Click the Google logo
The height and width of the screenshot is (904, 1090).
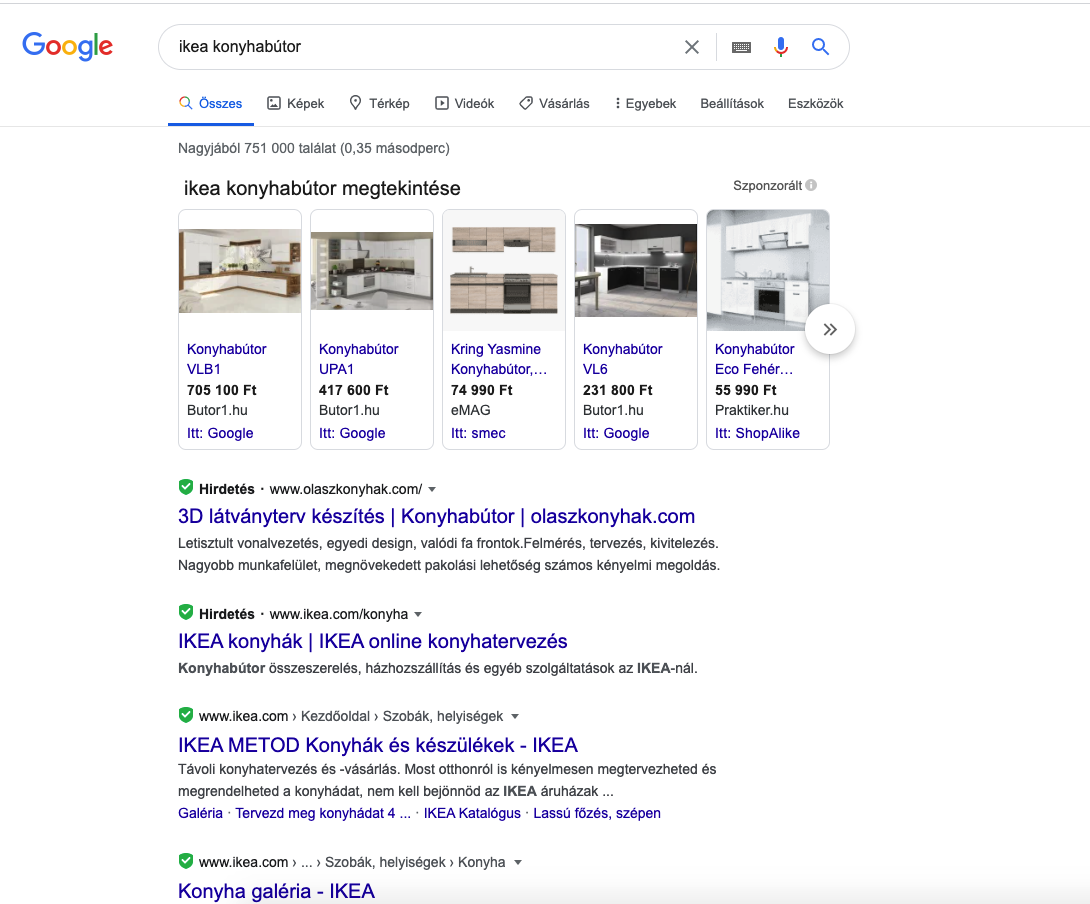tap(67, 46)
